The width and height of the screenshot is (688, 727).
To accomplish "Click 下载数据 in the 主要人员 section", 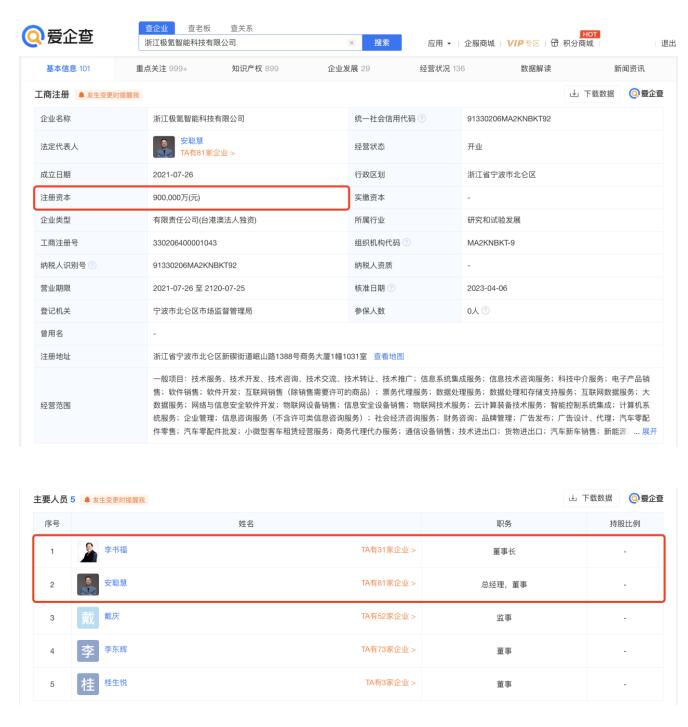I will coord(591,498).
